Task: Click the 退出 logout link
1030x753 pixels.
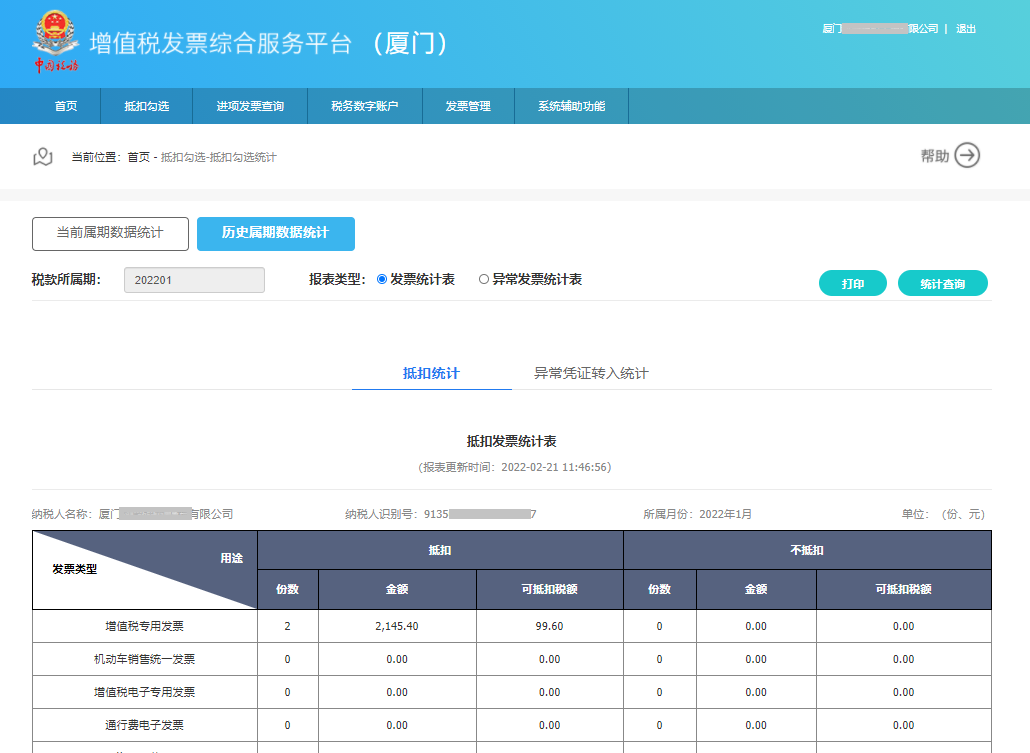Action: click(x=966, y=29)
